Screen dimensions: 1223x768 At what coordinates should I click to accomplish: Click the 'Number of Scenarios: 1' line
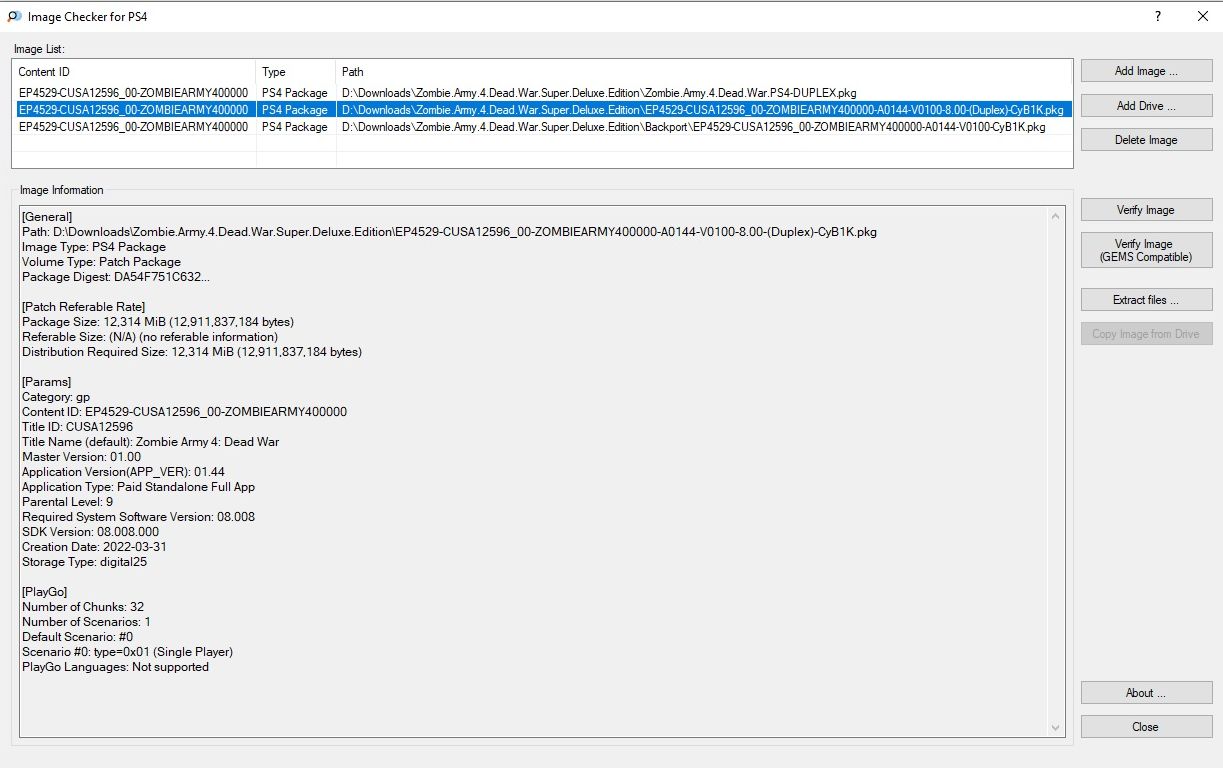86,622
